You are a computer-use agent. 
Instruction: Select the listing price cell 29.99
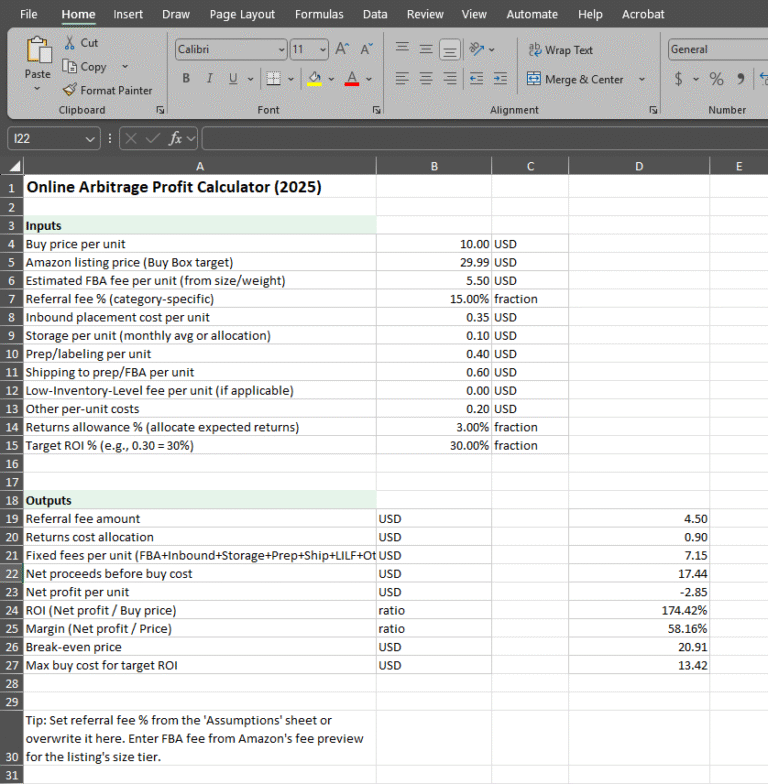(434, 262)
